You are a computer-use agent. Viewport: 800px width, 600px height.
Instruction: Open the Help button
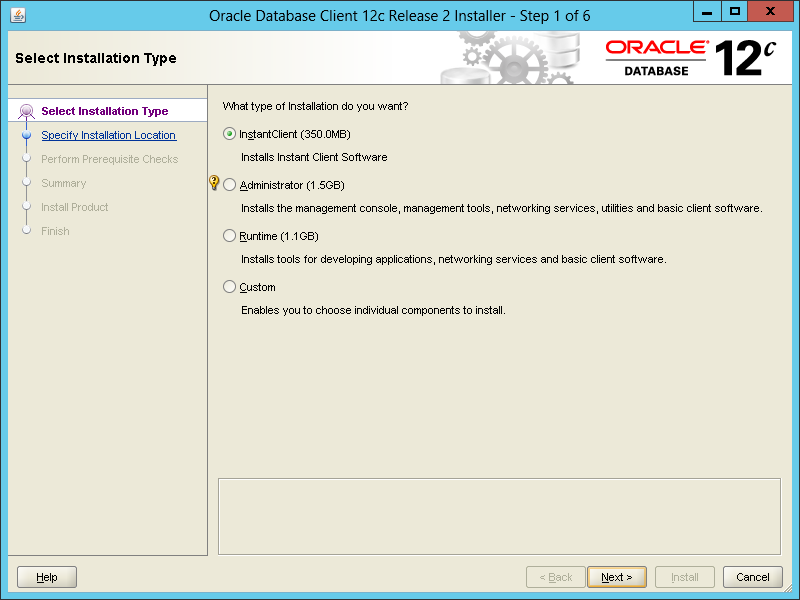pyautogui.click(x=47, y=577)
